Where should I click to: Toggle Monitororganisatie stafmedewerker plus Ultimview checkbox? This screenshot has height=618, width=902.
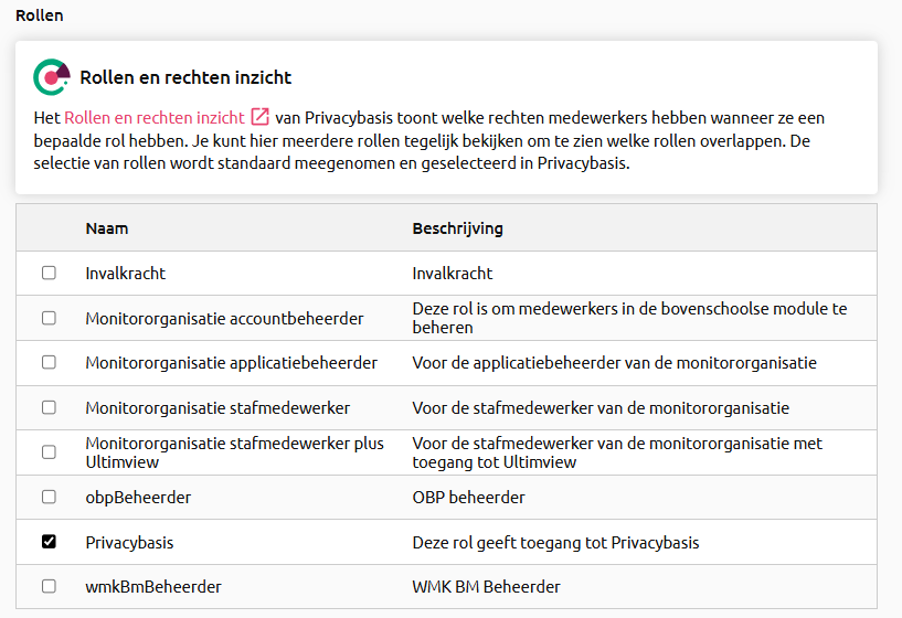click(x=48, y=452)
